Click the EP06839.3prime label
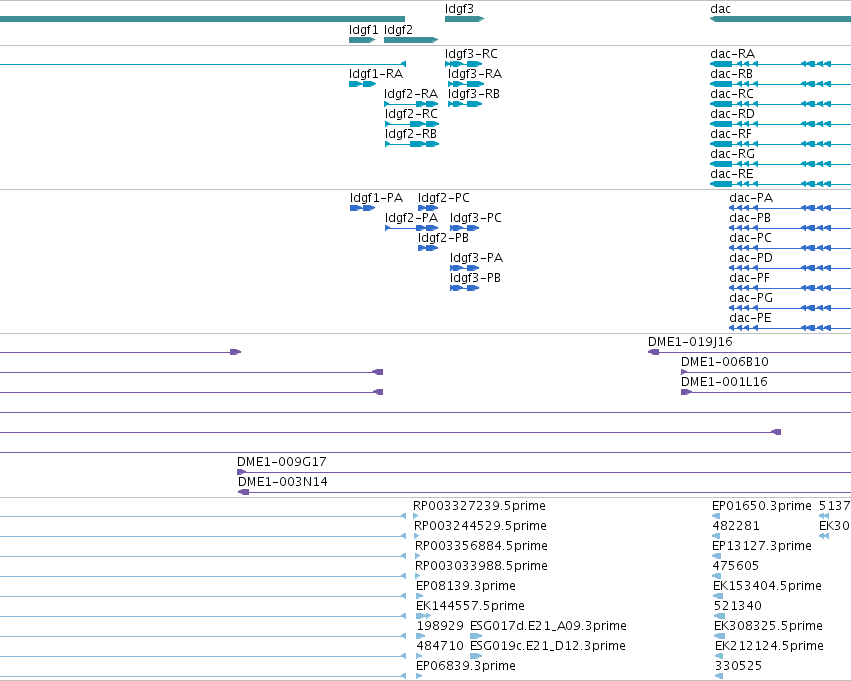 (466, 666)
